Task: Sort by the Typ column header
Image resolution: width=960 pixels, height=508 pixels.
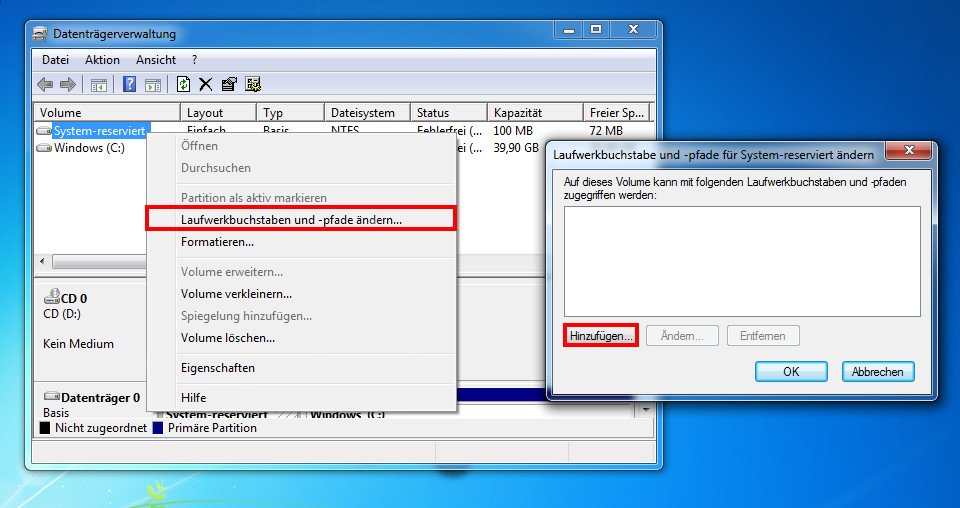Action: (x=290, y=113)
